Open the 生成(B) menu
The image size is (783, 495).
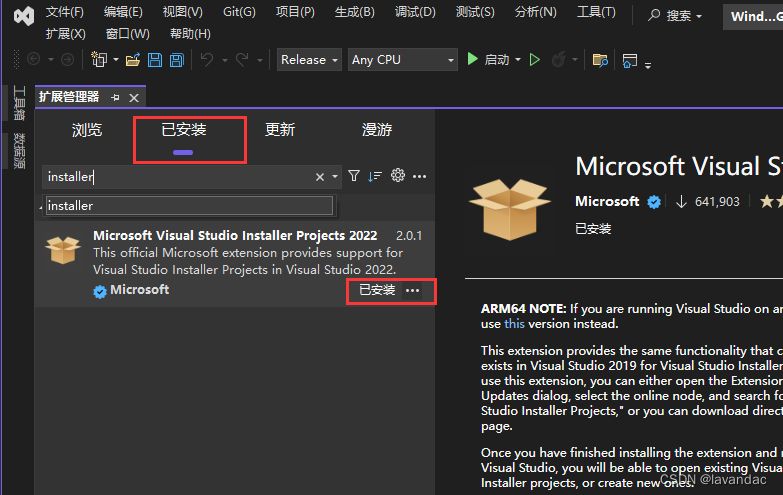pos(355,12)
